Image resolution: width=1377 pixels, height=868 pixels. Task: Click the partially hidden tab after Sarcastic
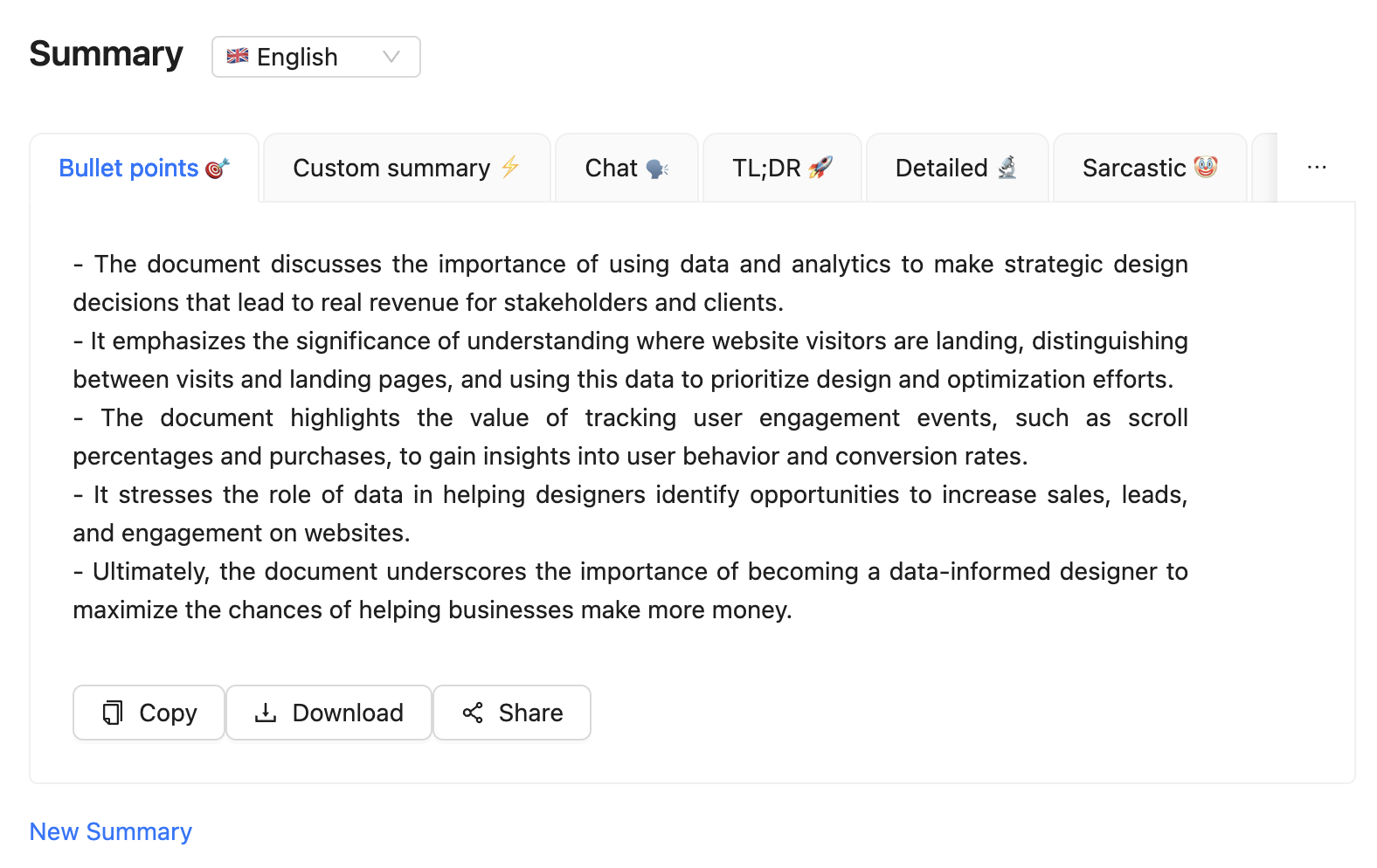pos(1264,168)
